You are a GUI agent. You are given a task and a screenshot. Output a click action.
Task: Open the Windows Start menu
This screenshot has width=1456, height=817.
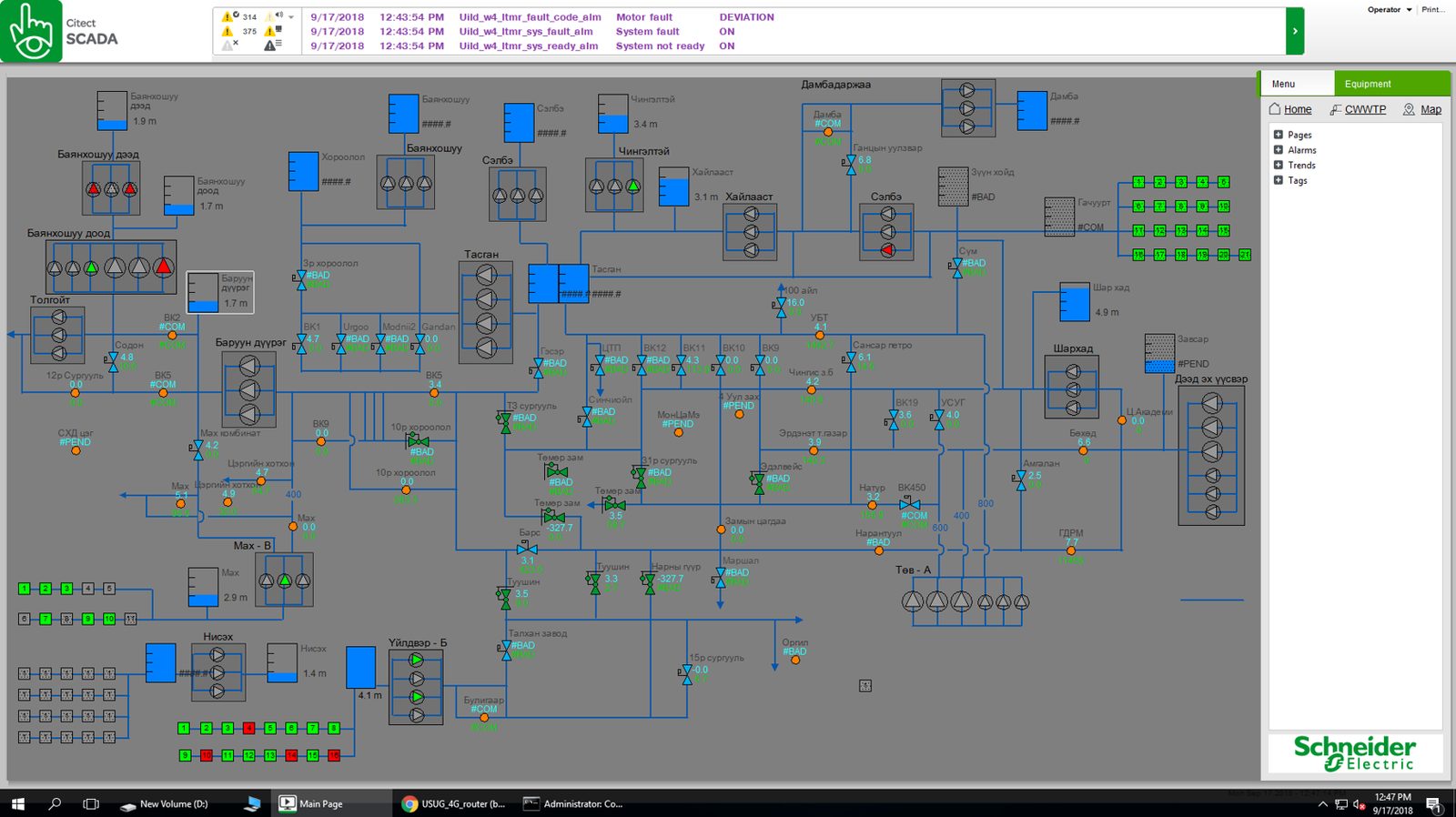pyautogui.click(x=17, y=803)
